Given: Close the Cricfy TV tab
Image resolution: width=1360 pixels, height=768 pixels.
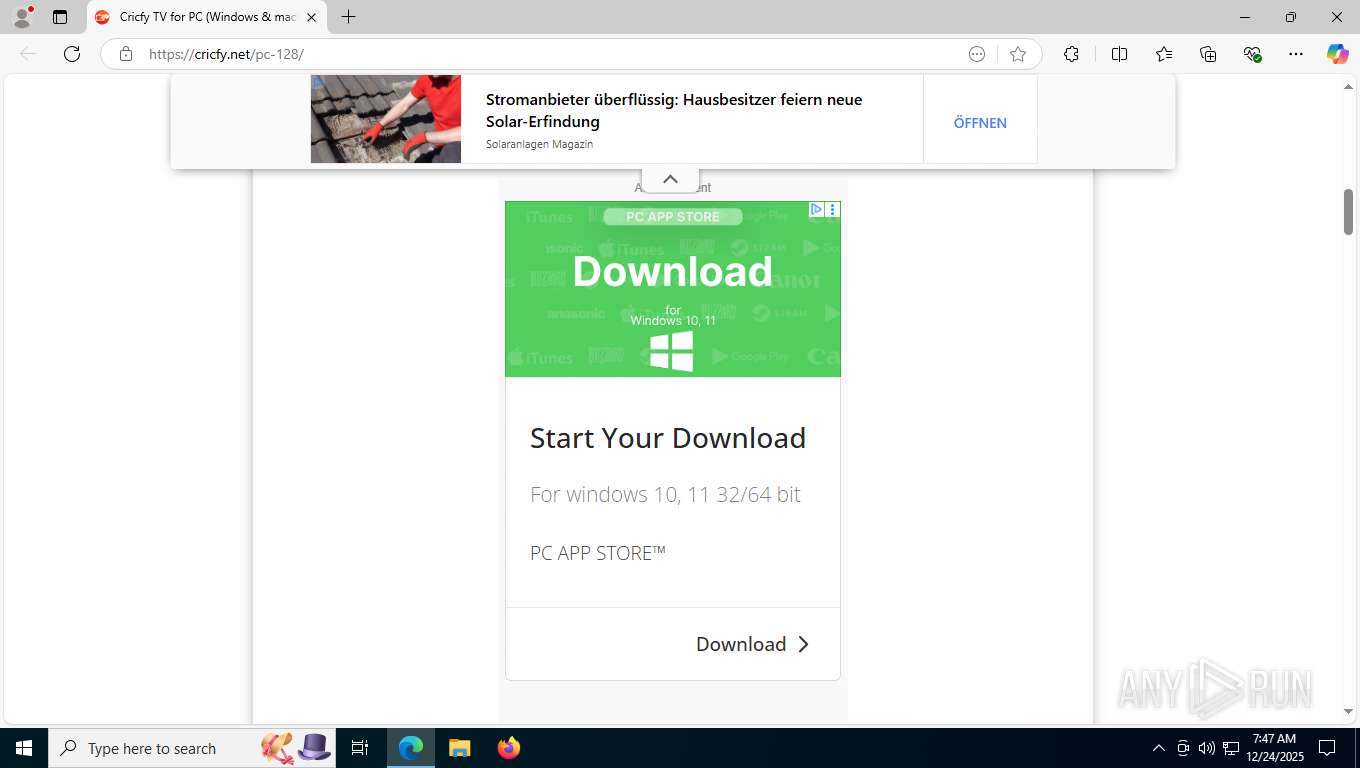Looking at the screenshot, I should click(x=311, y=17).
